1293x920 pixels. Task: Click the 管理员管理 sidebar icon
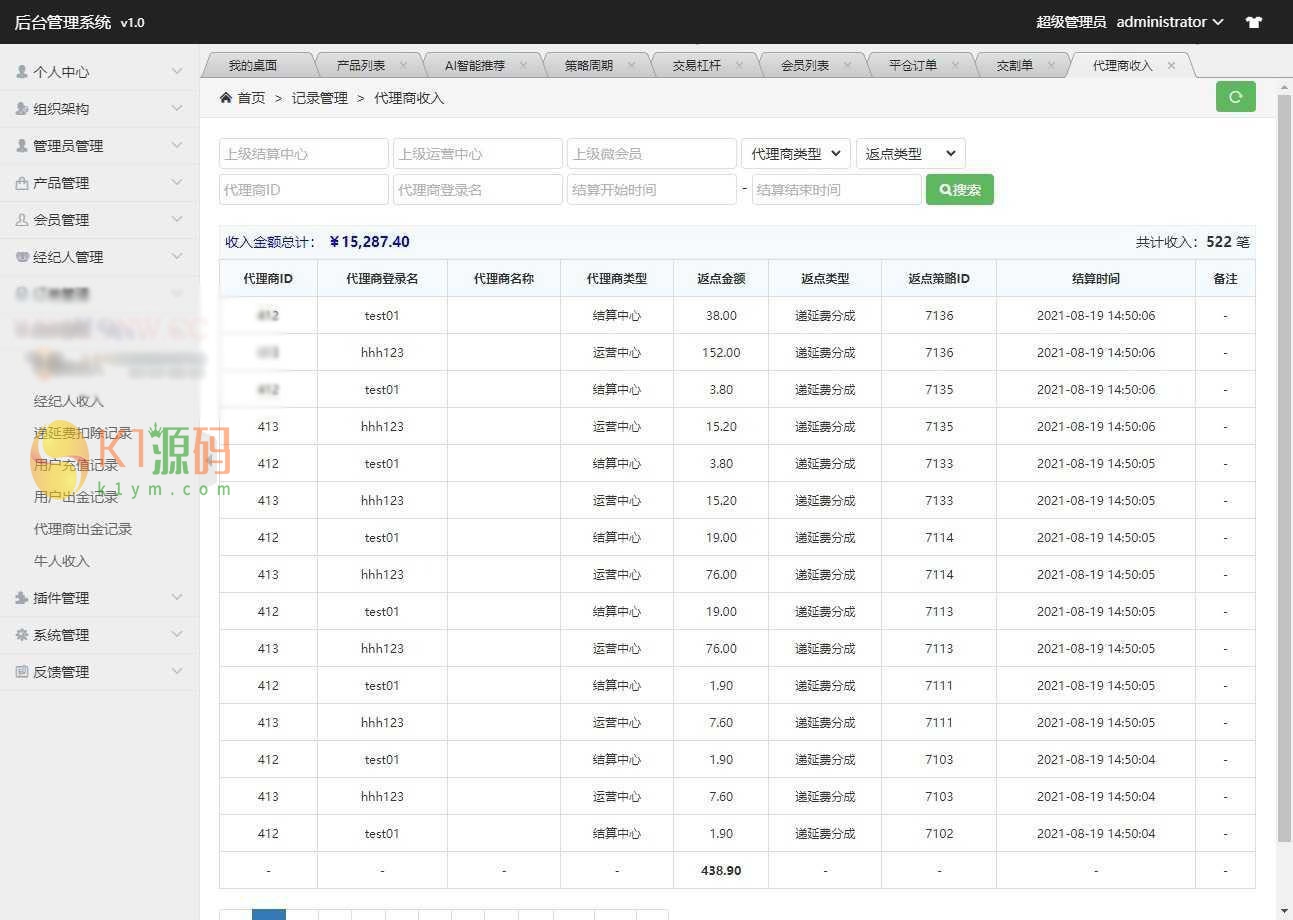point(22,145)
